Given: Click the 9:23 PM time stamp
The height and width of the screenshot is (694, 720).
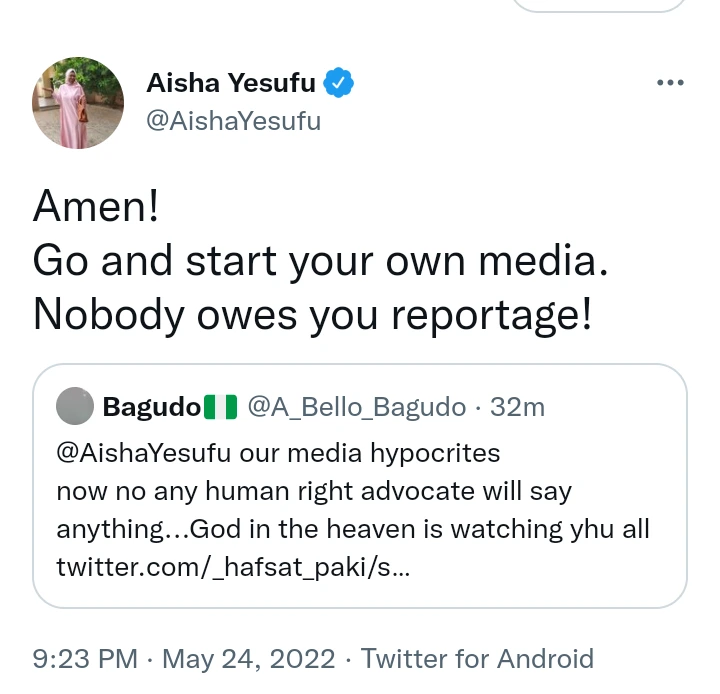Looking at the screenshot, I should click(85, 659).
